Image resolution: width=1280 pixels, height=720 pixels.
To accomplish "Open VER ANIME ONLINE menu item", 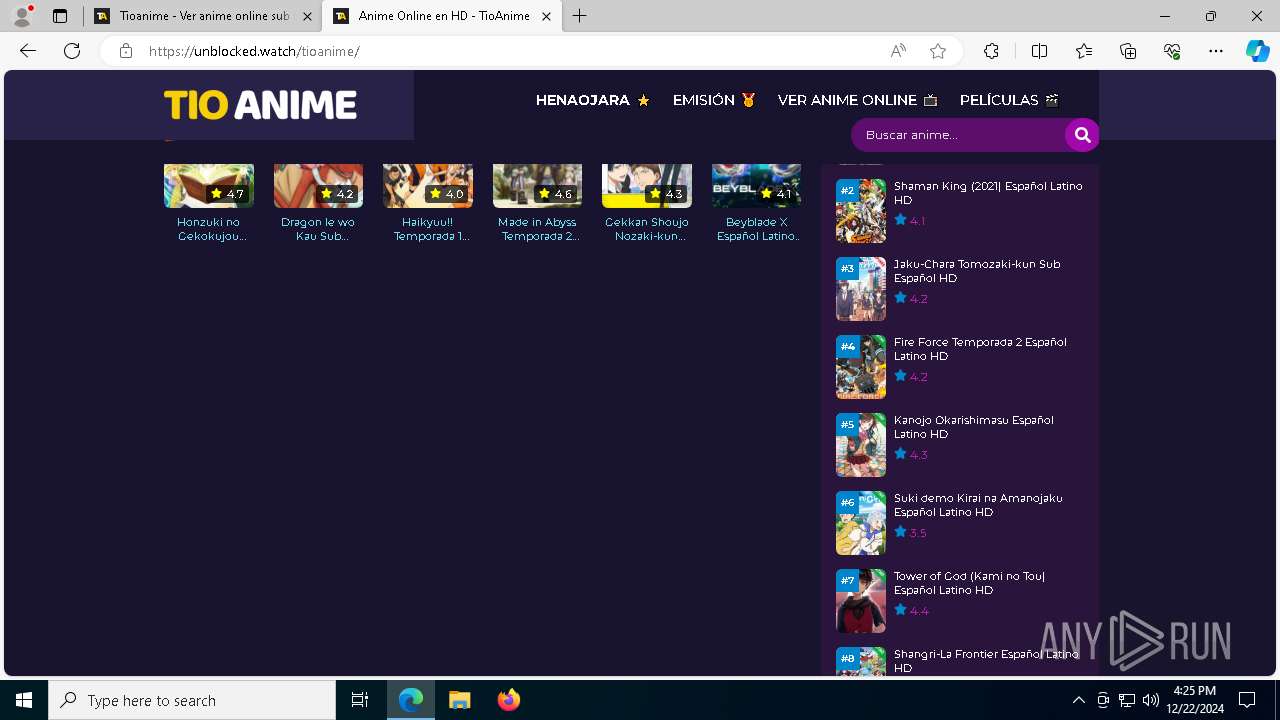I will point(858,100).
